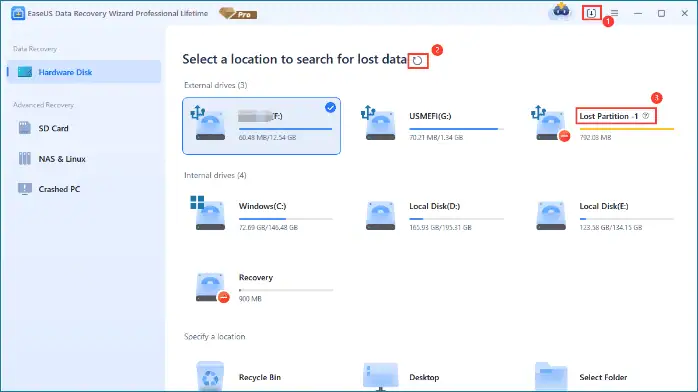Click Lost Partition -1 label
This screenshot has height=392, width=698.
pos(609,116)
